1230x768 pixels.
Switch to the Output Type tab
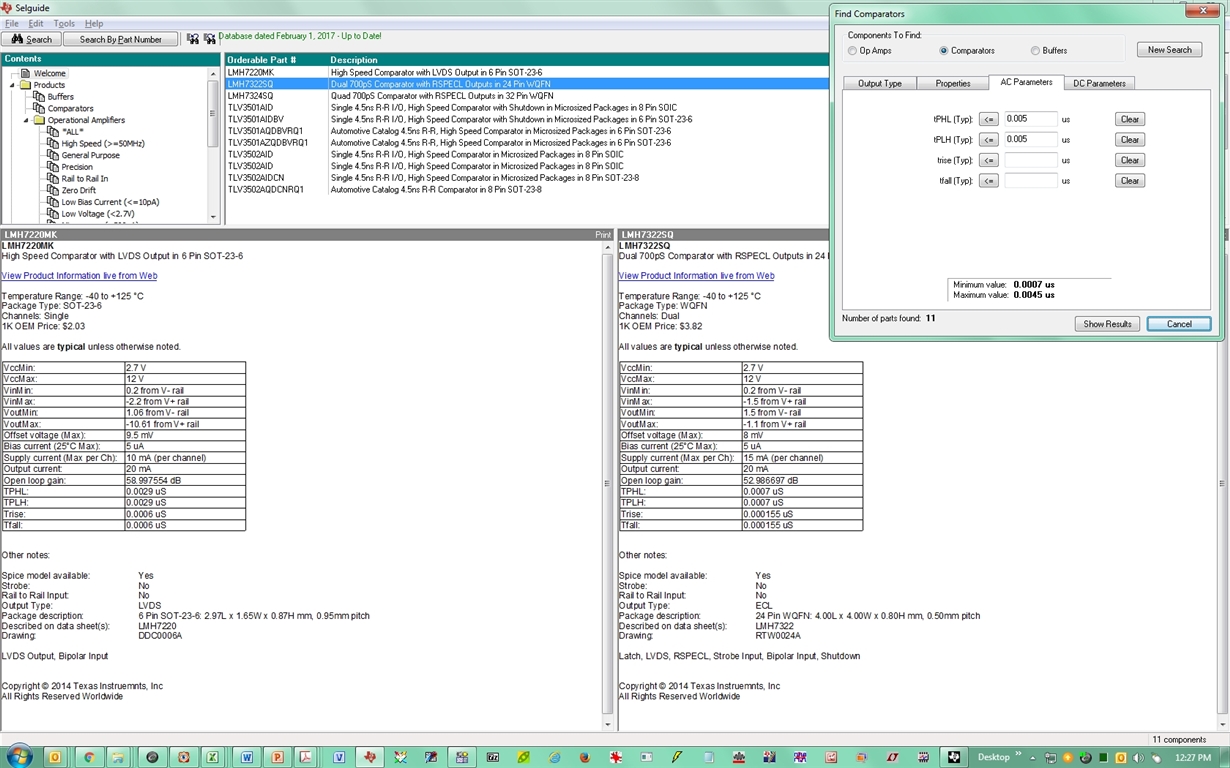(880, 83)
